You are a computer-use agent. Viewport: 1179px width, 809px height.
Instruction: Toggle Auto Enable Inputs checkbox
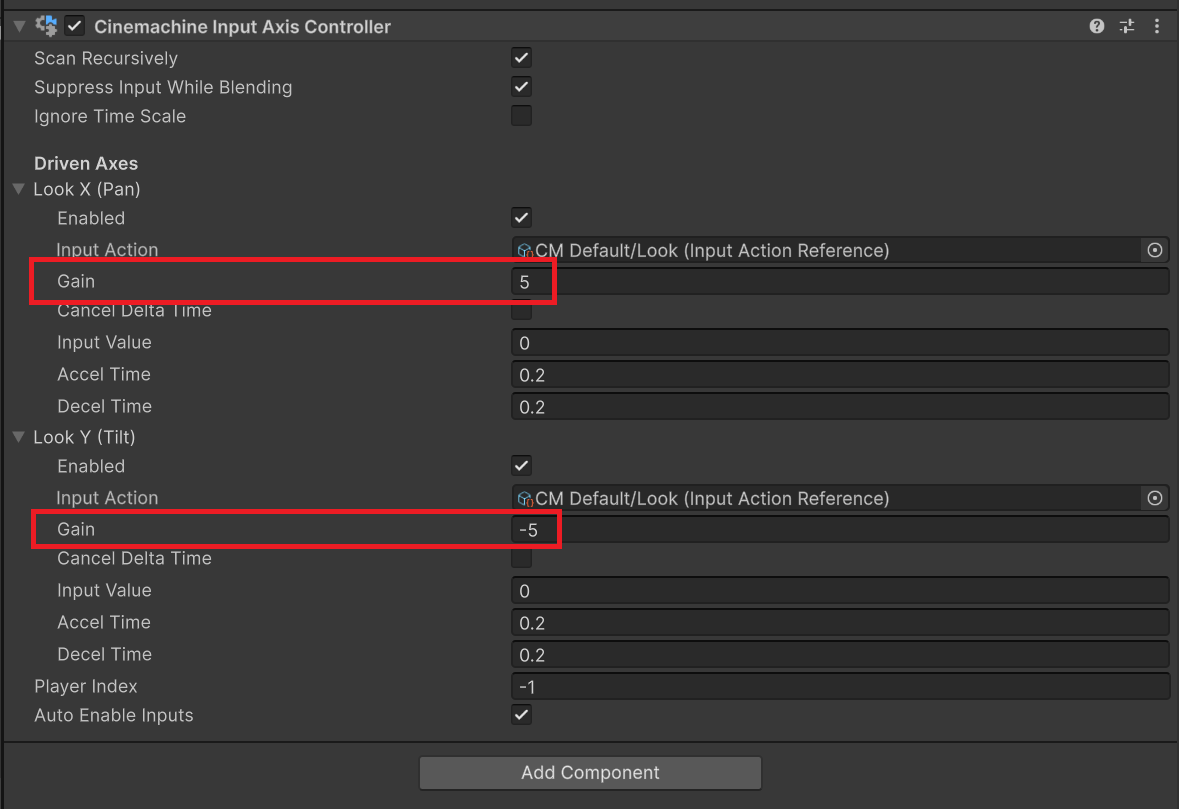[x=521, y=715]
